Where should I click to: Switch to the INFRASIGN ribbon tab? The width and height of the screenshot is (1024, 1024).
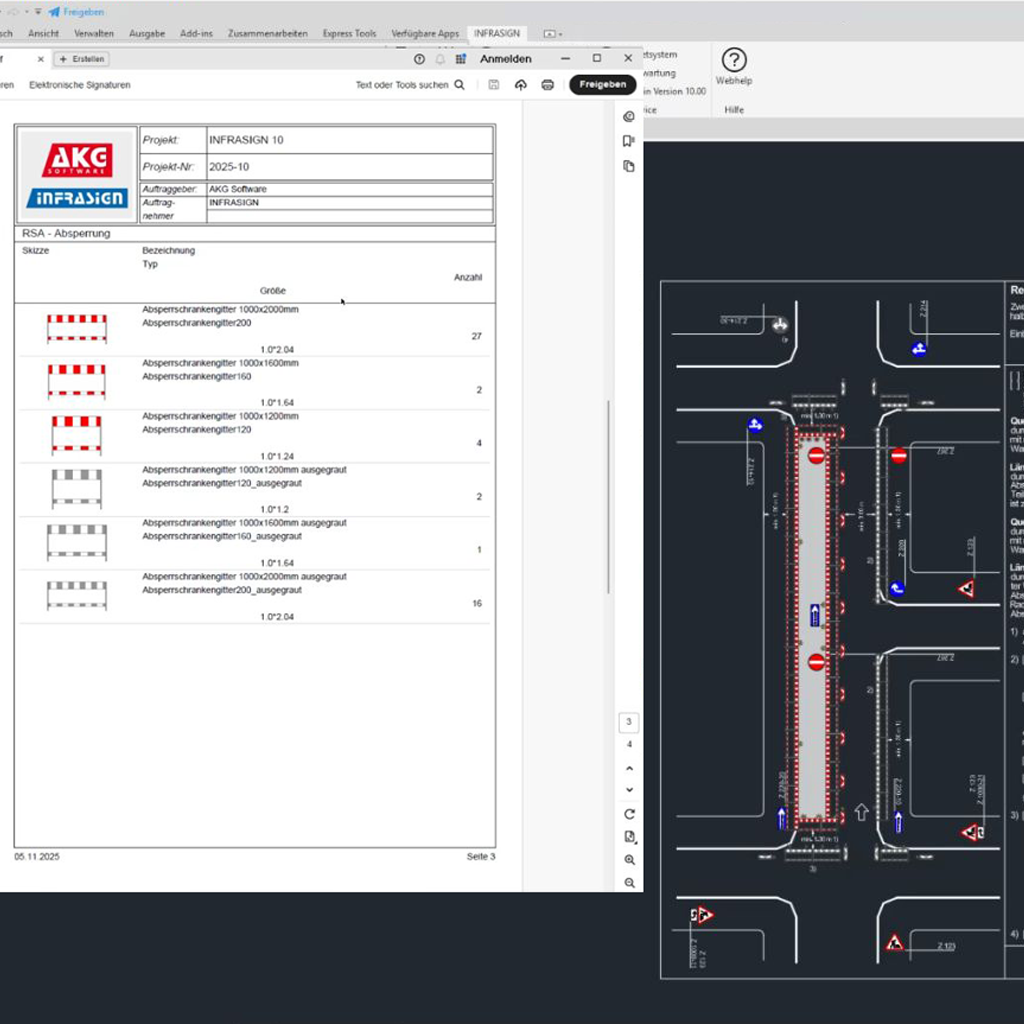[497, 34]
